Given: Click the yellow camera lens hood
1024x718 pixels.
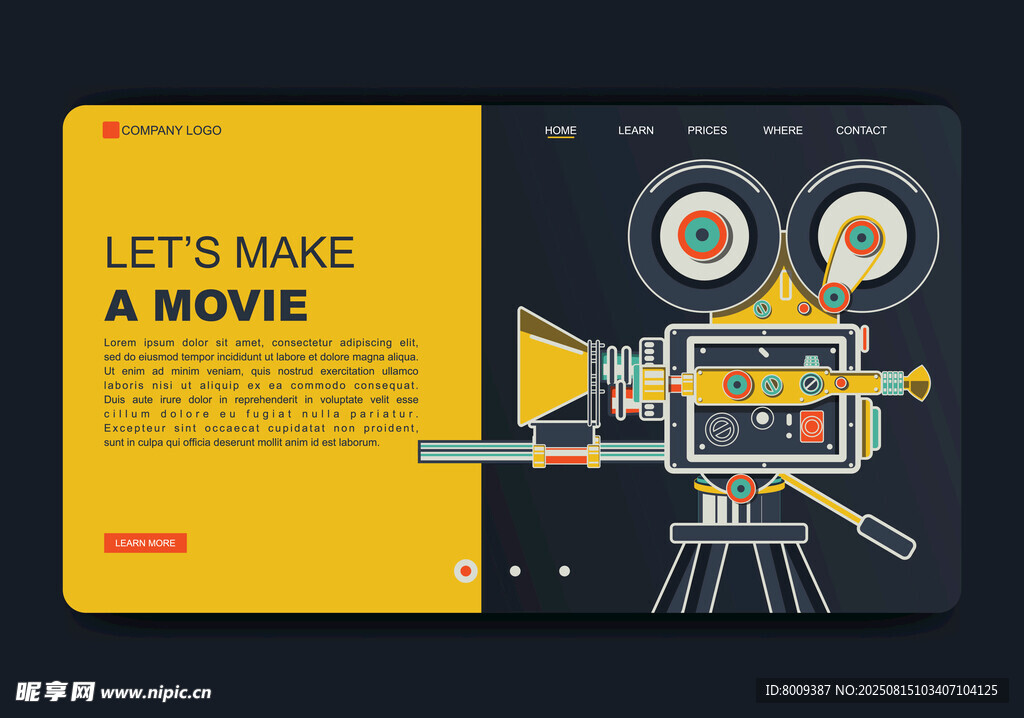Looking at the screenshot, I should tap(550, 368).
